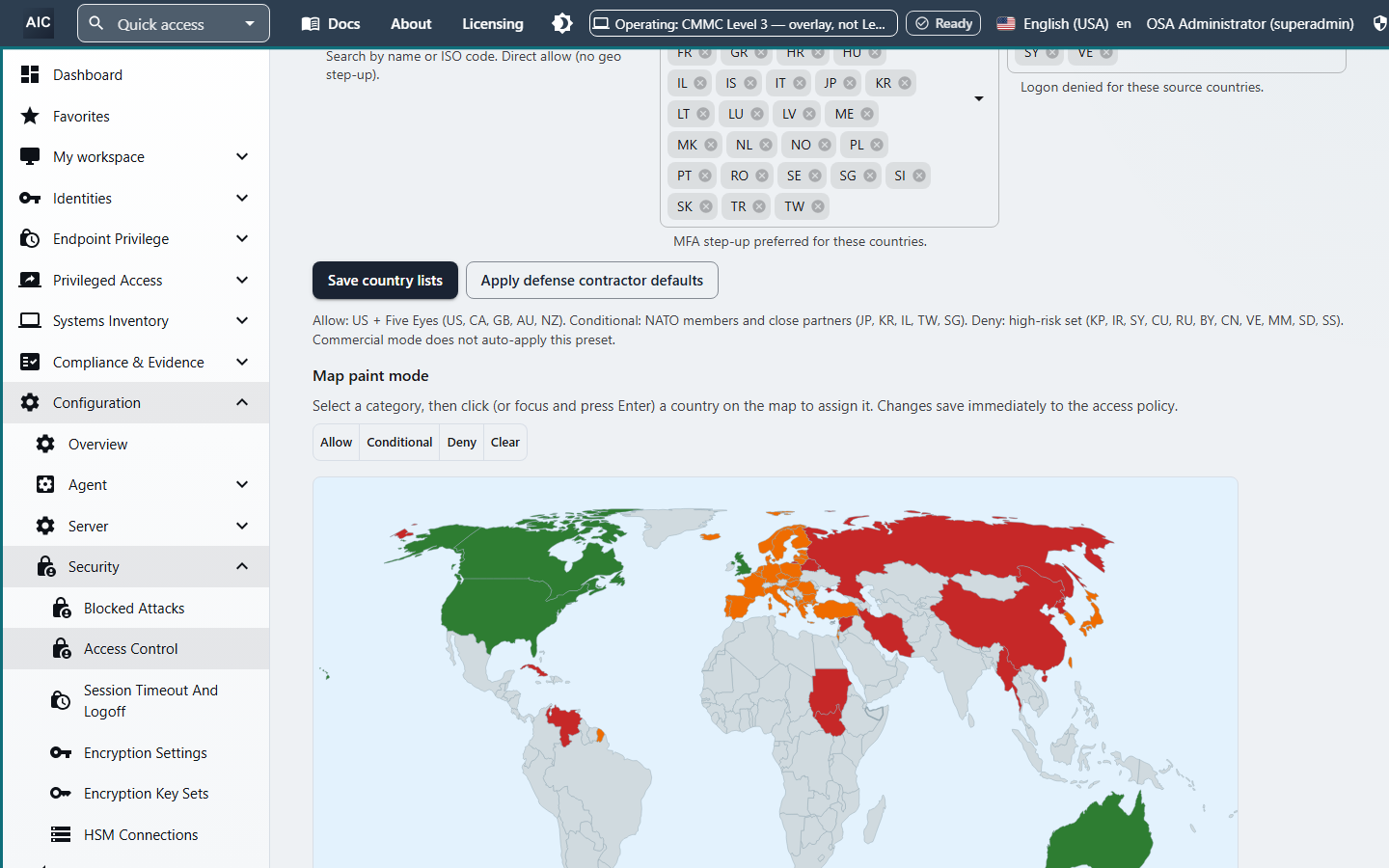
Task: Toggle the dark/light theme icon
Action: tap(562, 23)
